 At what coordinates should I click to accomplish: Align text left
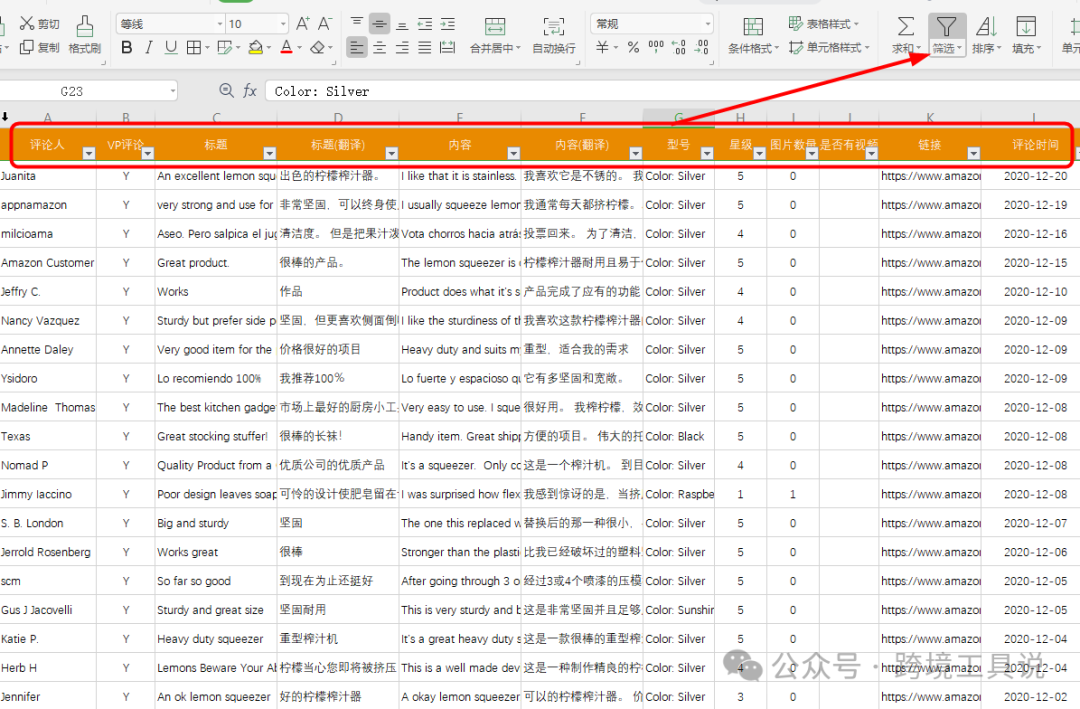[356, 48]
